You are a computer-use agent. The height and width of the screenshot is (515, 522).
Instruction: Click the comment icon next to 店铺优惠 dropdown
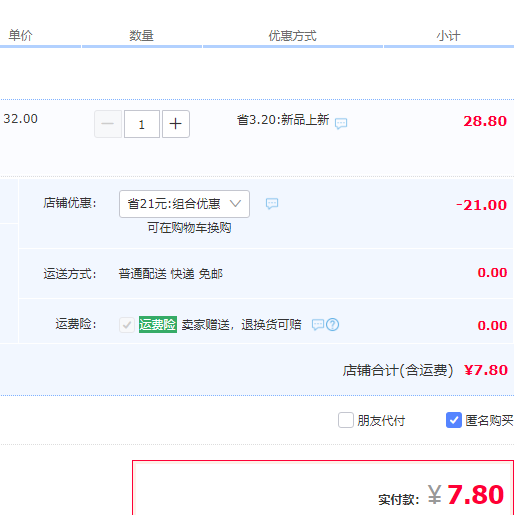coord(272,203)
